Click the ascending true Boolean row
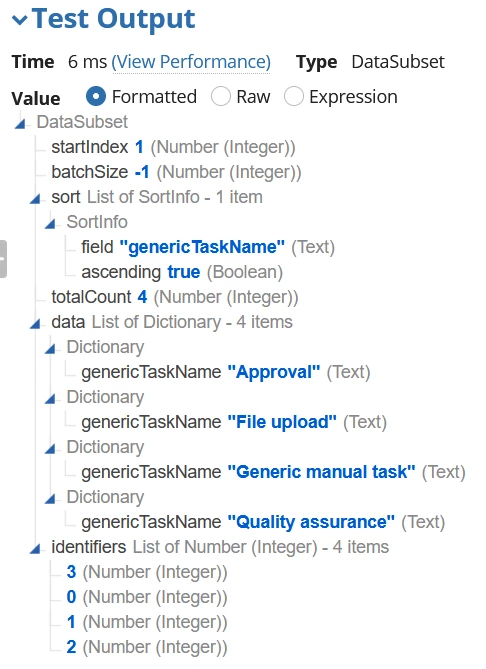This screenshot has height=669, width=486. (x=182, y=272)
